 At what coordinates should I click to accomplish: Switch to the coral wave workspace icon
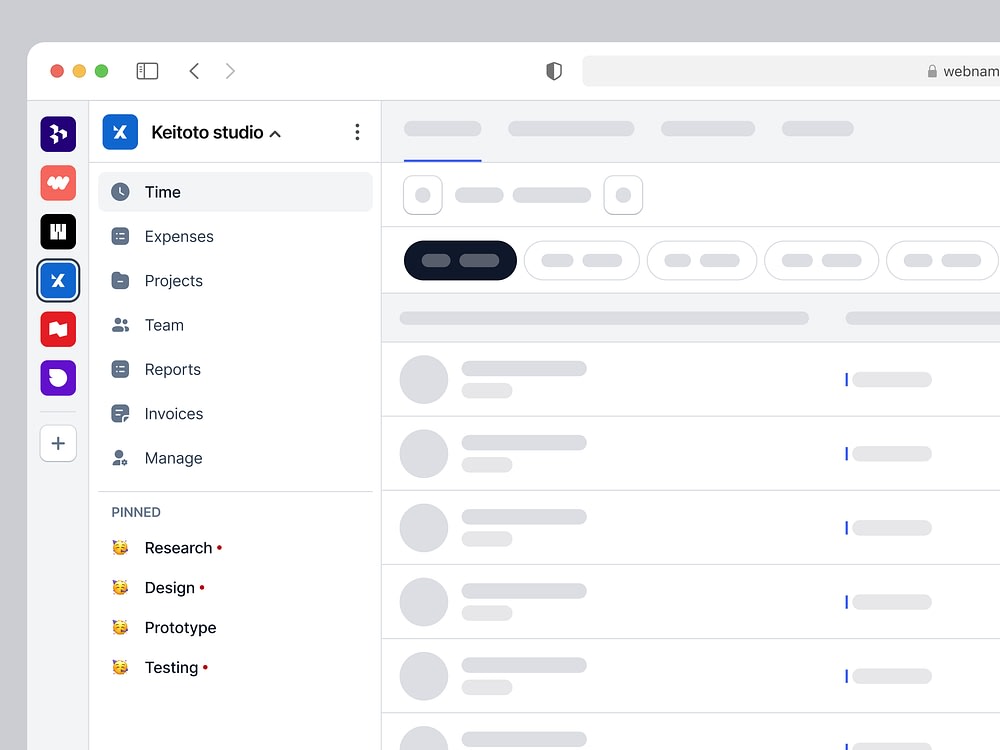[58, 183]
